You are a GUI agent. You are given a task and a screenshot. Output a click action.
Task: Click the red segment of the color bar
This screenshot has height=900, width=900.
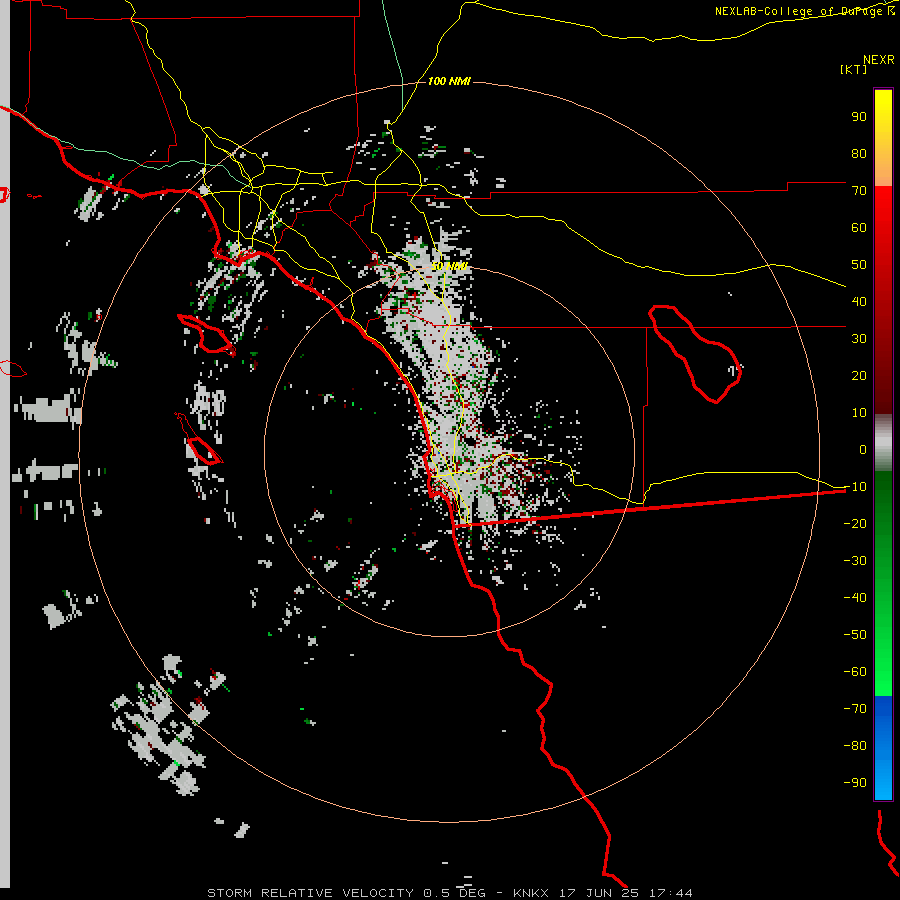point(883,300)
